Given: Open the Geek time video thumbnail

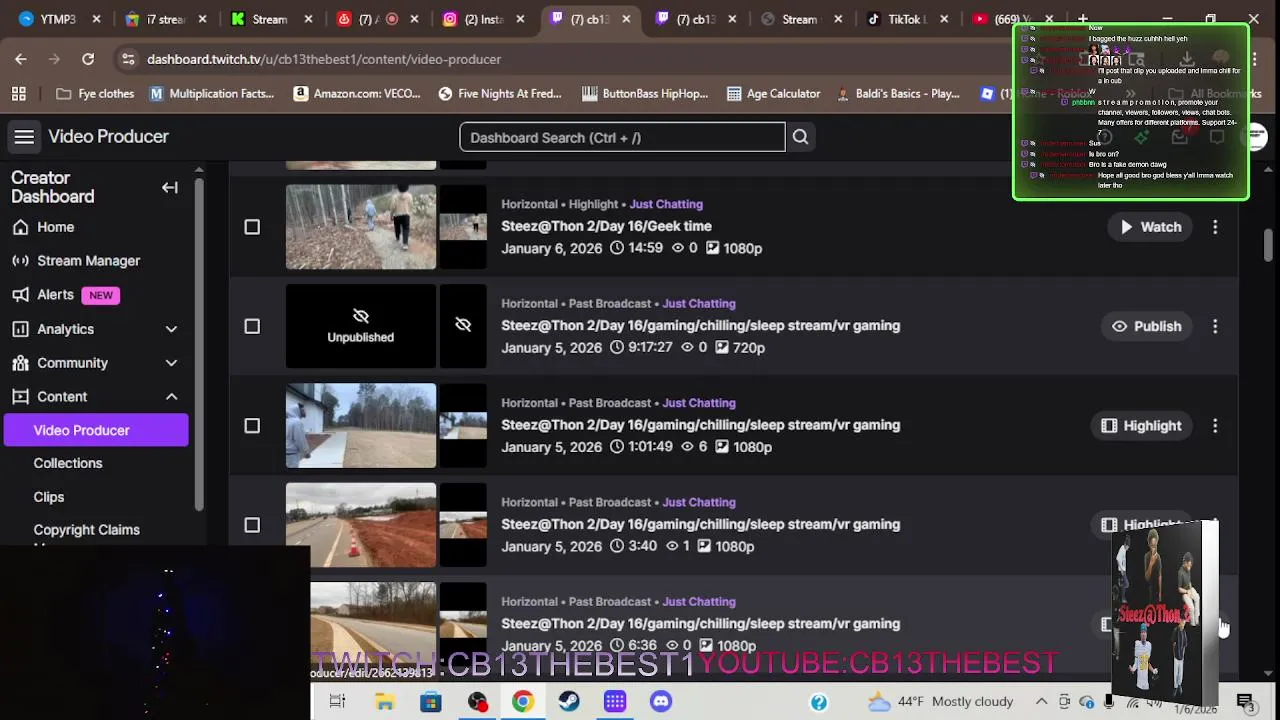Looking at the screenshot, I should (361, 227).
